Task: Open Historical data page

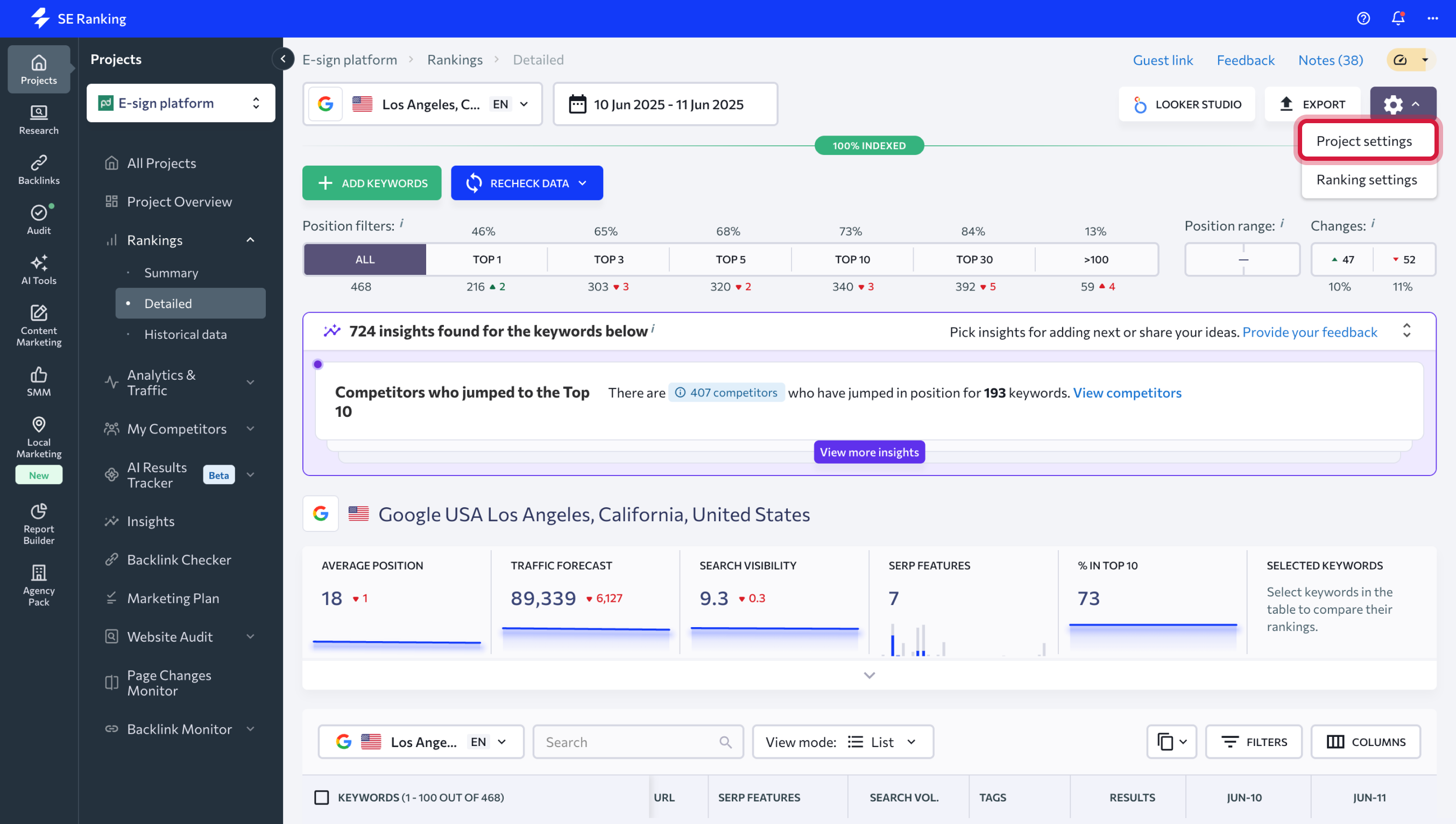Action: 185,335
